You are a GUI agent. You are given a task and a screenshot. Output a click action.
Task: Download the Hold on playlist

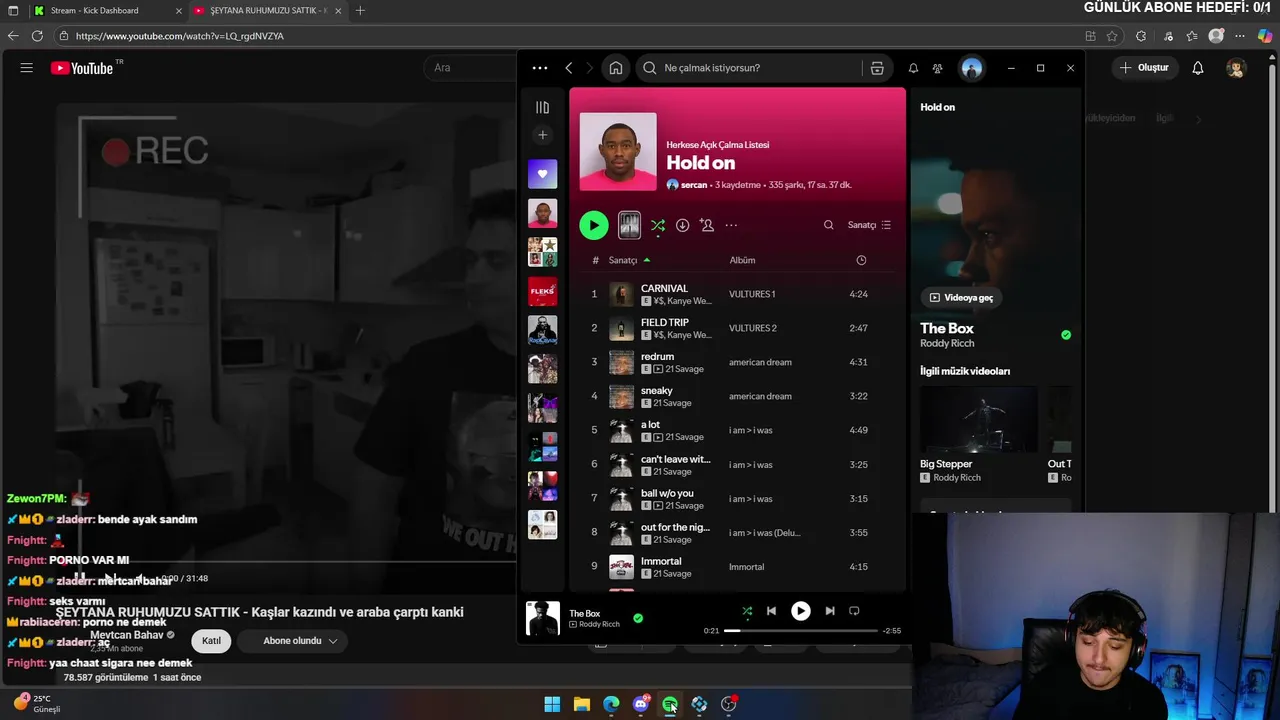[682, 225]
